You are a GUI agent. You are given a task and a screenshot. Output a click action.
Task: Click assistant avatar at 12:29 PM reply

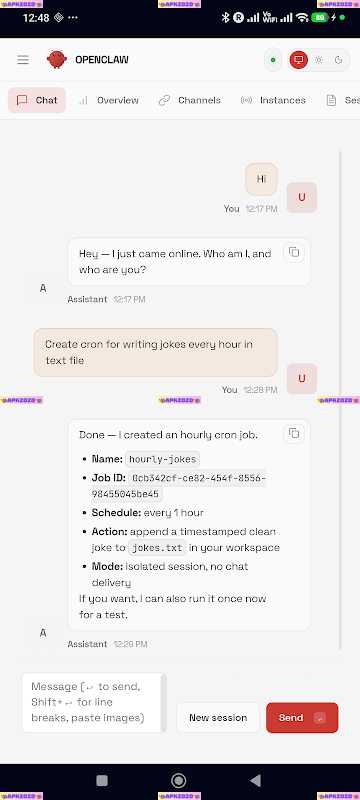click(x=43, y=633)
